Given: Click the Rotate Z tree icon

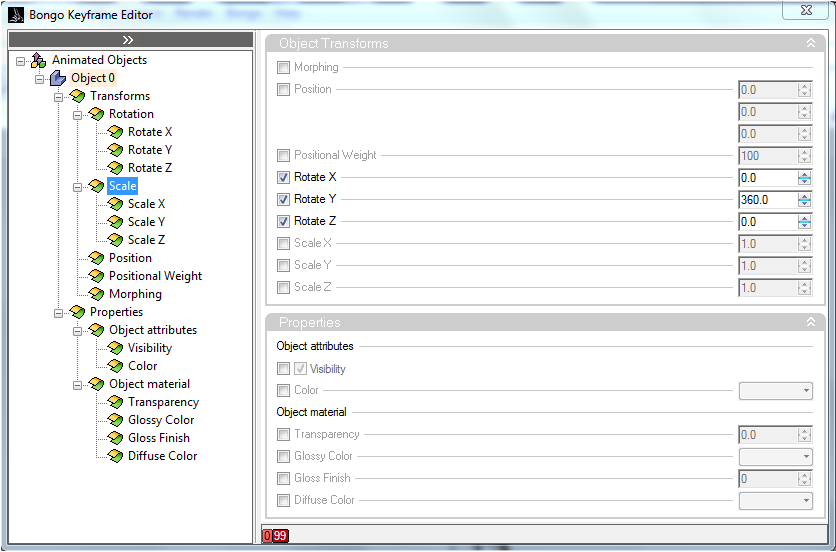Looking at the screenshot, I should pos(115,168).
